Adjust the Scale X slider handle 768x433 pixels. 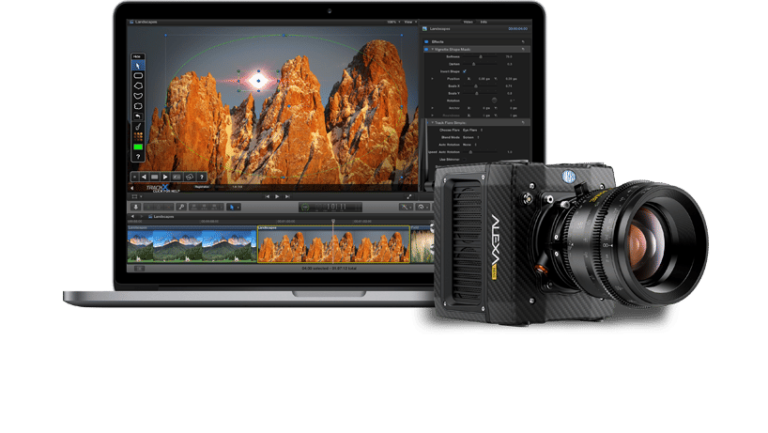point(476,86)
